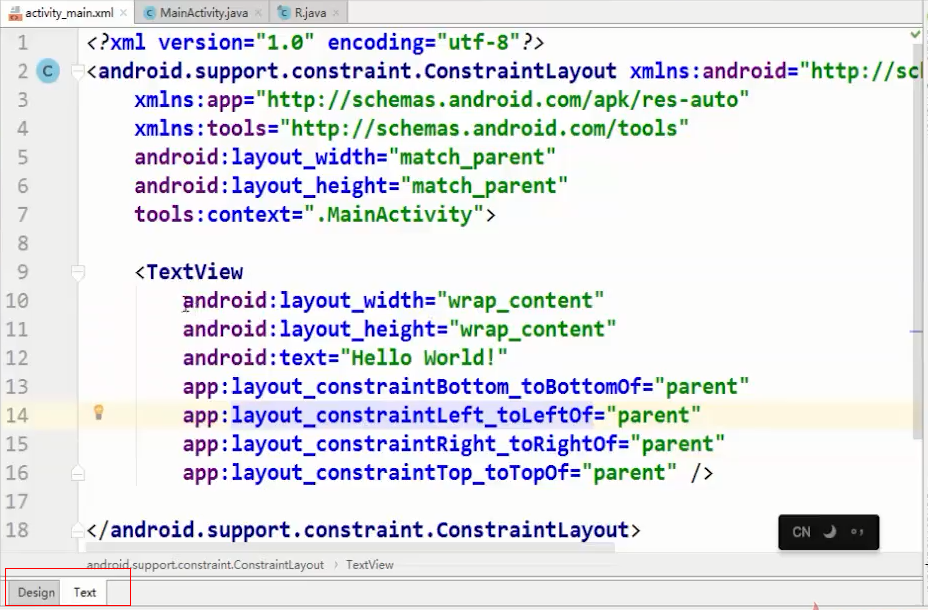Viewport: 928px width, 610px height.
Task: Click the closing ConstraintLayout tag on line 18
Action: click(x=363, y=530)
